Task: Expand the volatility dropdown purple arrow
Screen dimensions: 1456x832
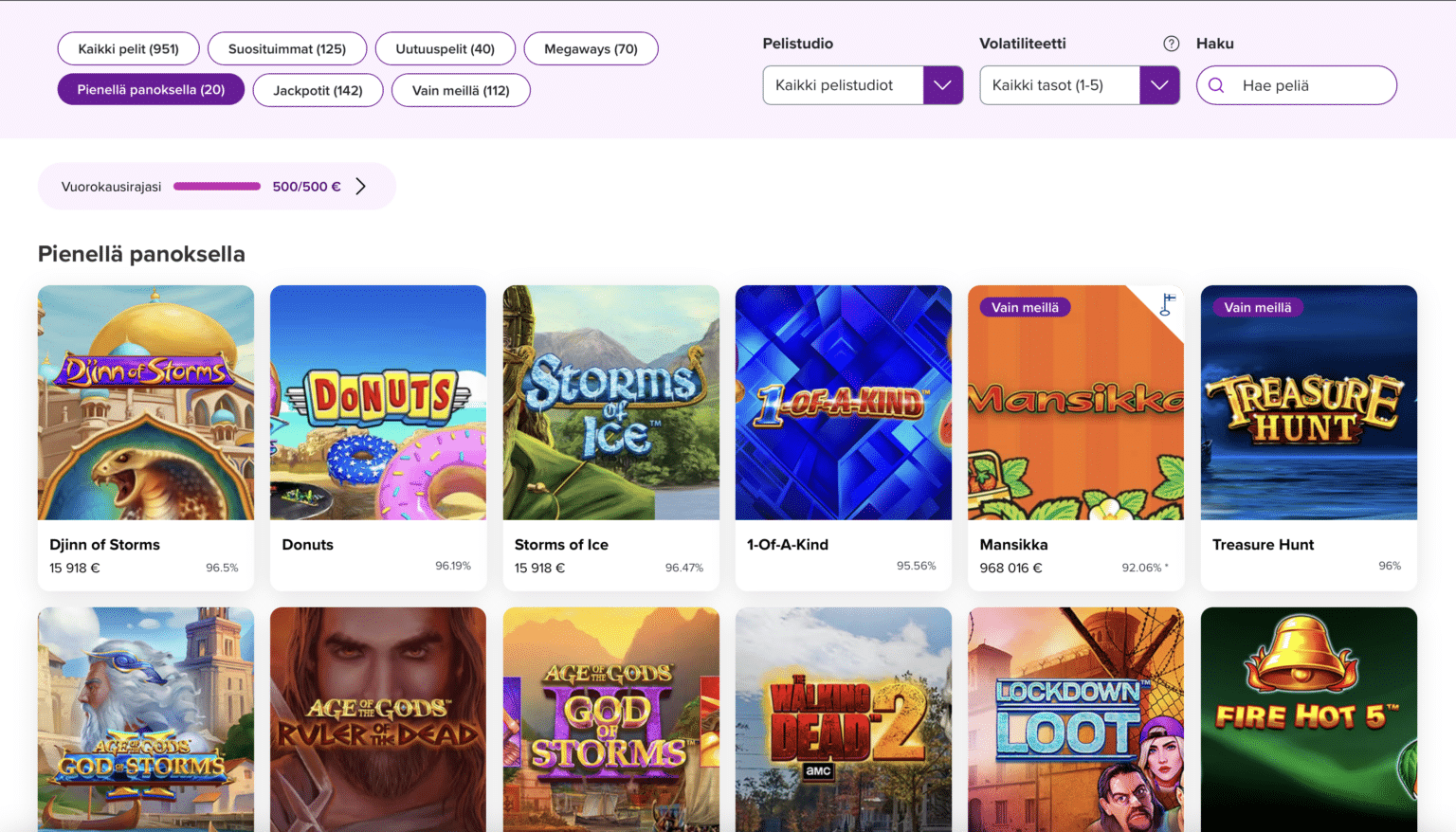Action: click(1159, 85)
